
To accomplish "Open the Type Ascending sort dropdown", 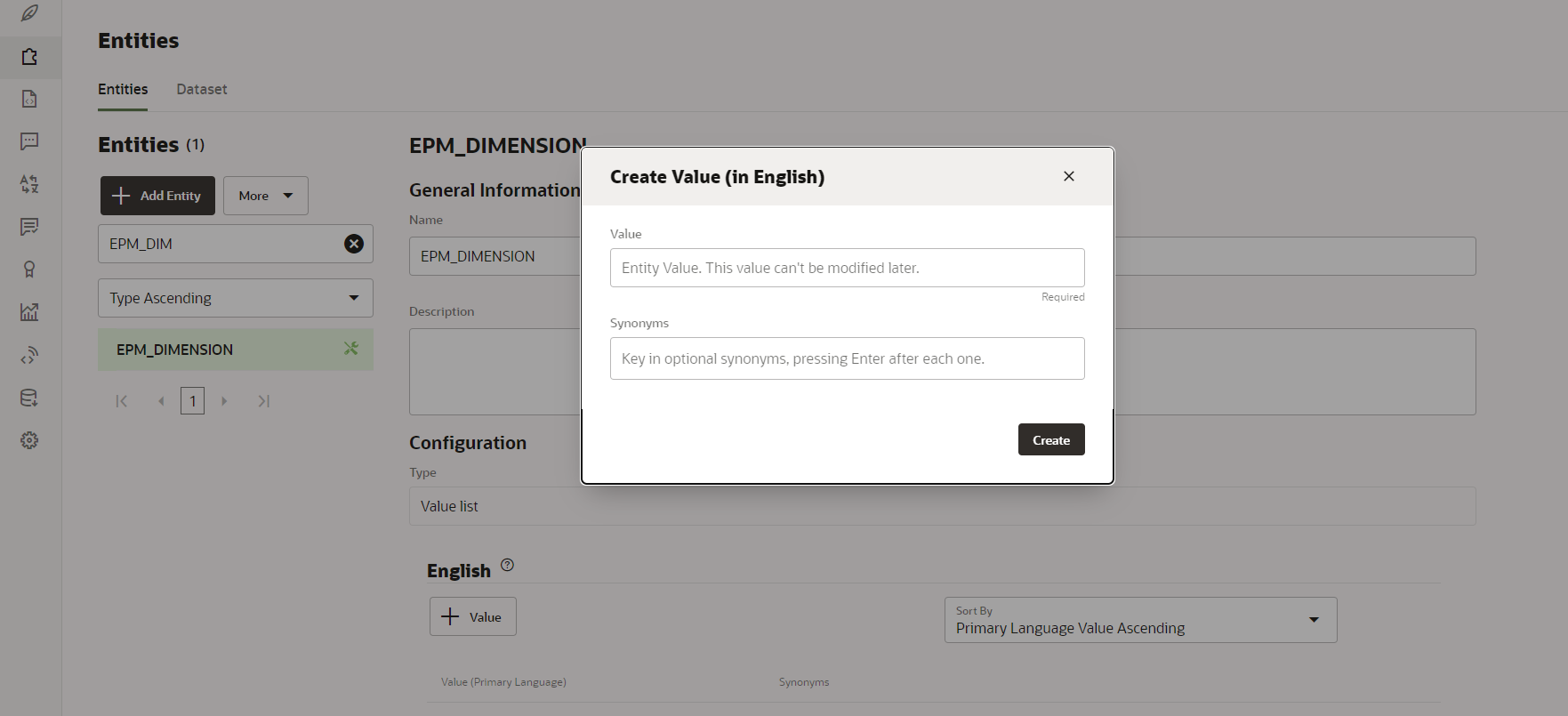I will pos(235,298).
